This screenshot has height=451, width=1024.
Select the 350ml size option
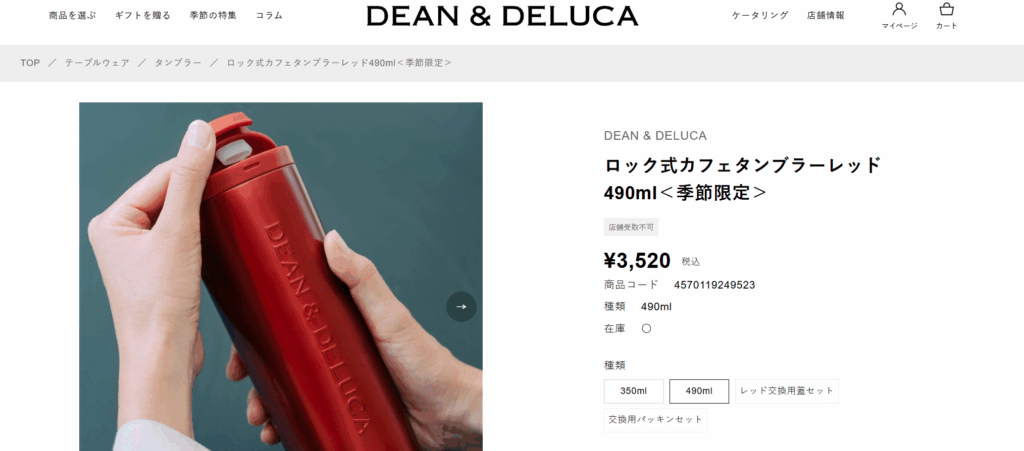[633, 391]
